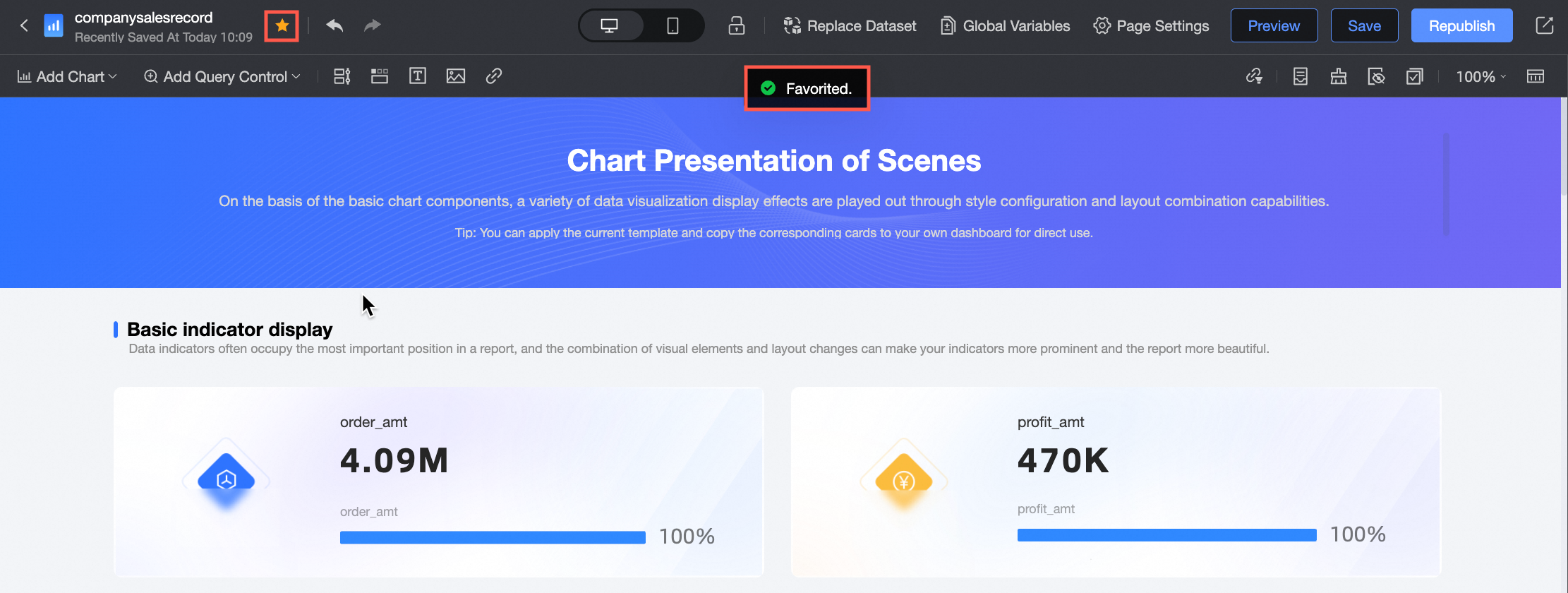Save the dashboard
This screenshot has height=593, width=1568.
[1364, 26]
